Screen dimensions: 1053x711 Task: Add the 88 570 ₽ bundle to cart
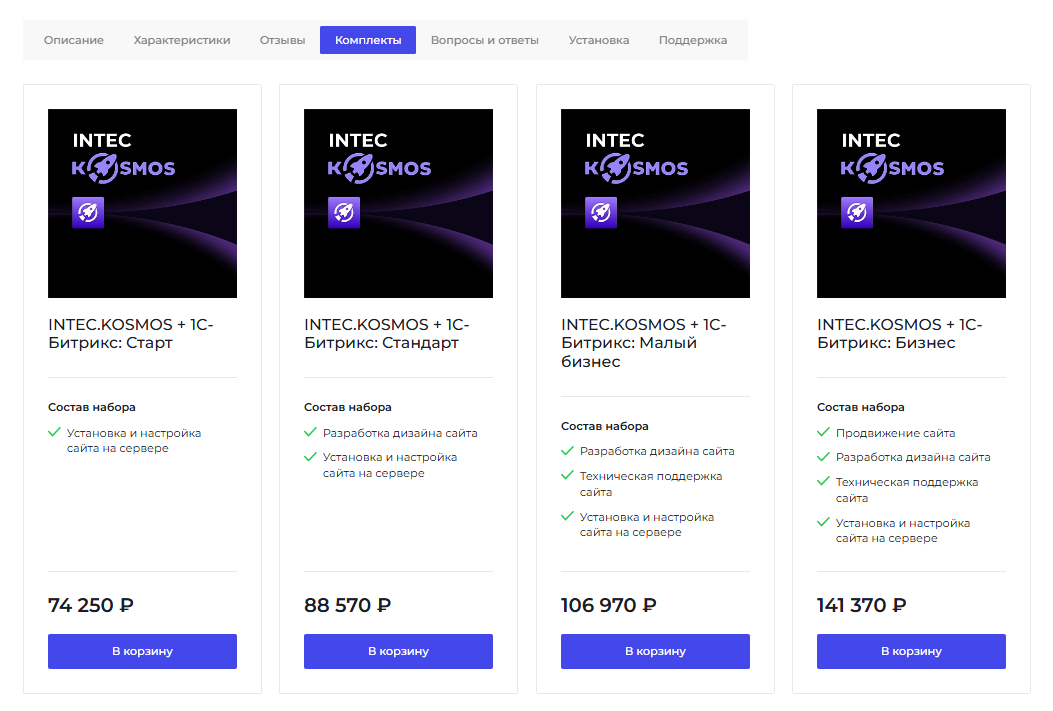398,651
